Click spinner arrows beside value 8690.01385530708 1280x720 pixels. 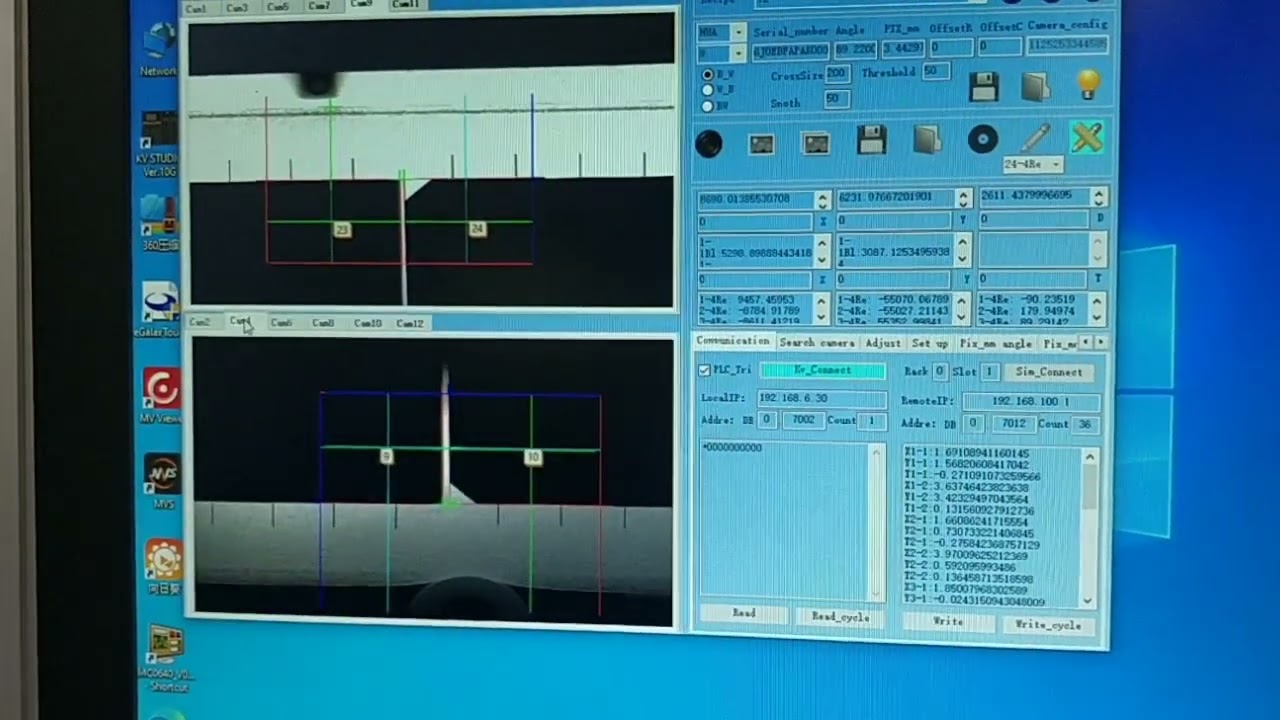(x=822, y=200)
